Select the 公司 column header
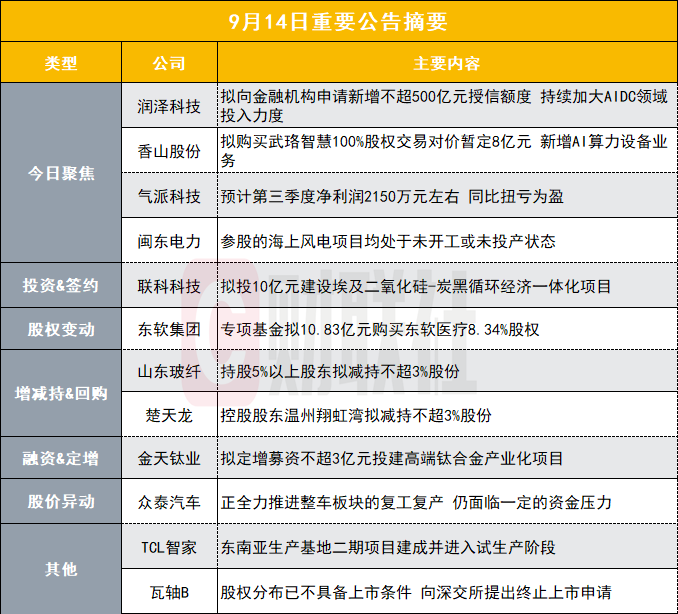 169,63
